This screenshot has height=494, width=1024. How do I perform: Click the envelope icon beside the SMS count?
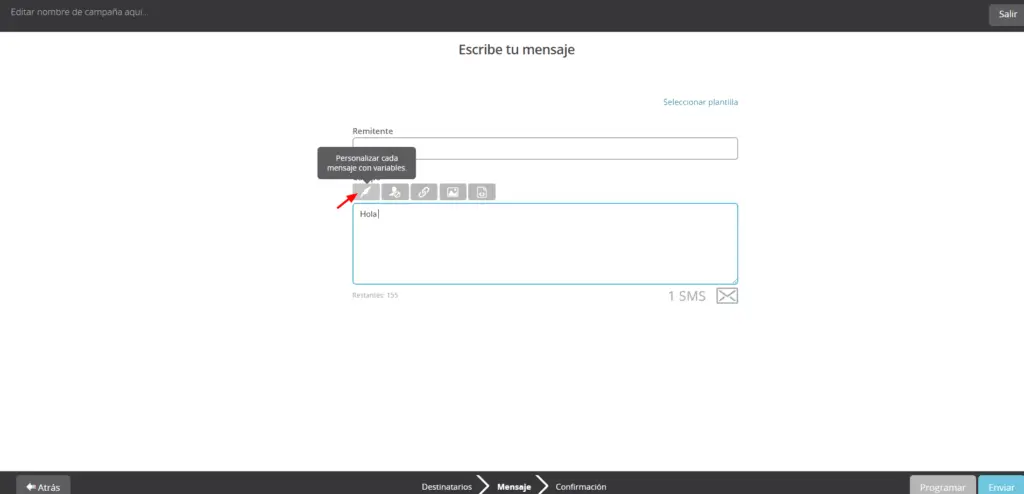pyautogui.click(x=727, y=296)
